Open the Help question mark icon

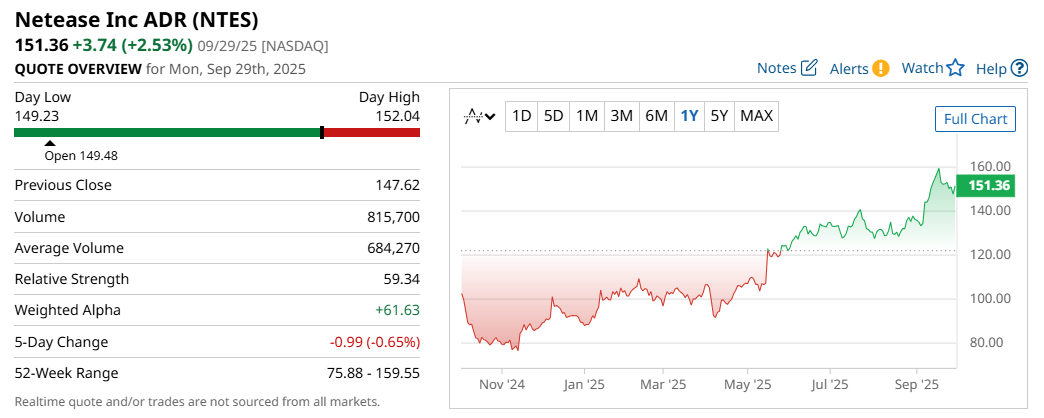pyautogui.click(x=1019, y=68)
